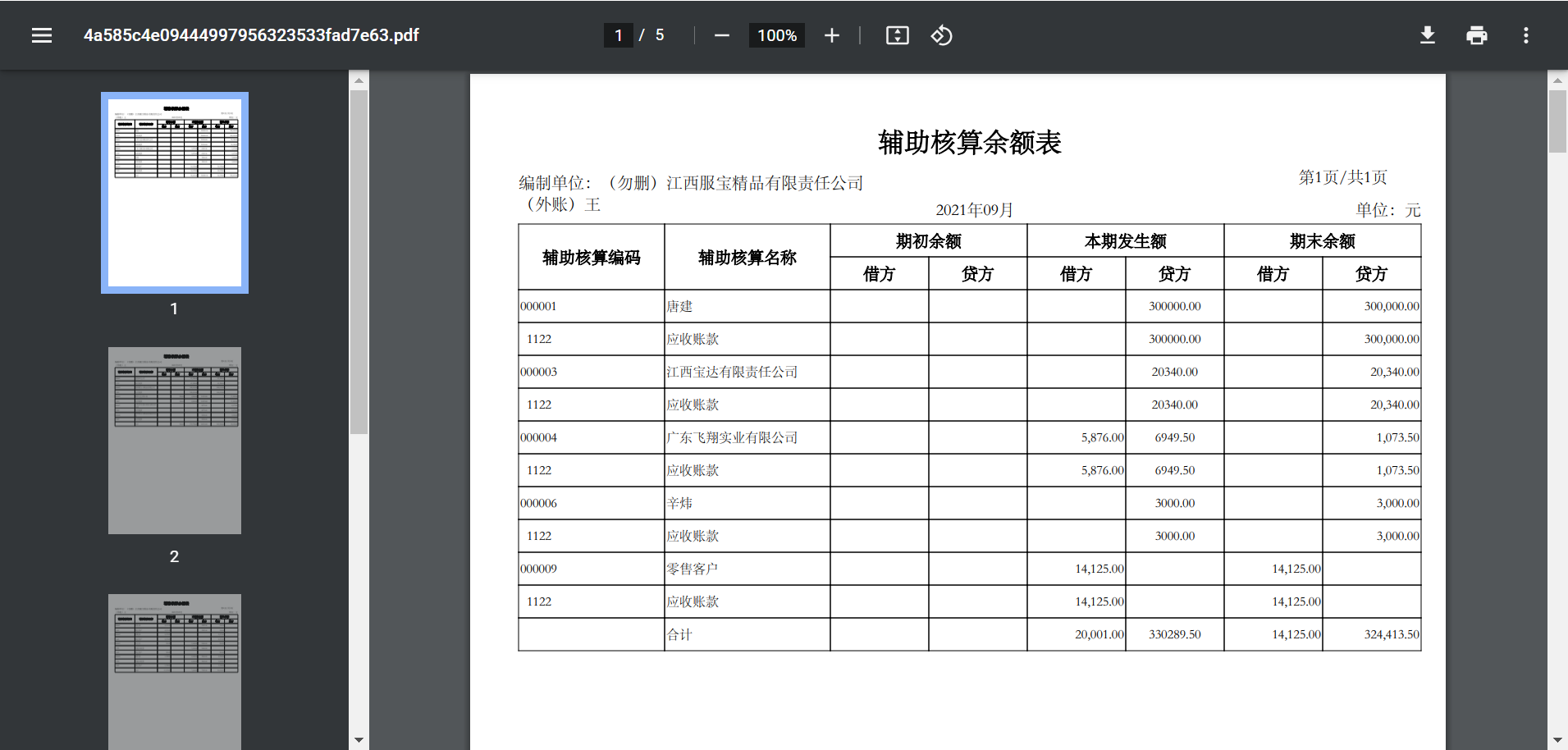1568x750 pixels.
Task: Click the PDF filename in the title bar
Action: click(250, 34)
